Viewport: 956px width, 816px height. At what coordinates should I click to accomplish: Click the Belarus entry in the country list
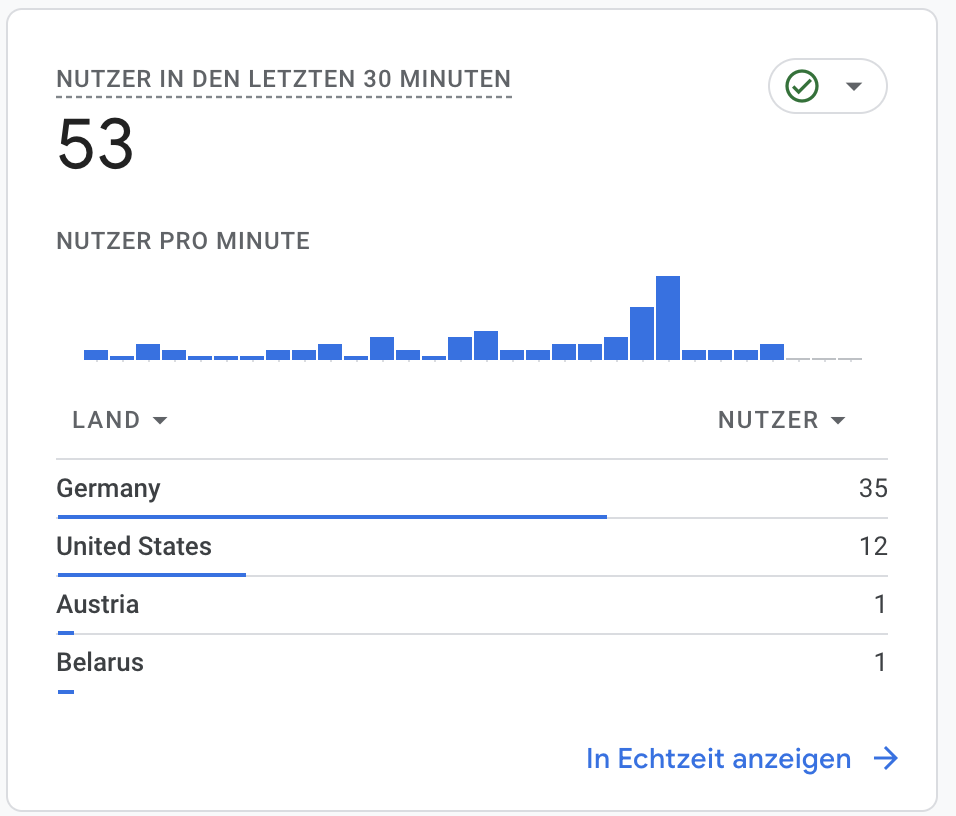pyautogui.click(x=100, y=662)
